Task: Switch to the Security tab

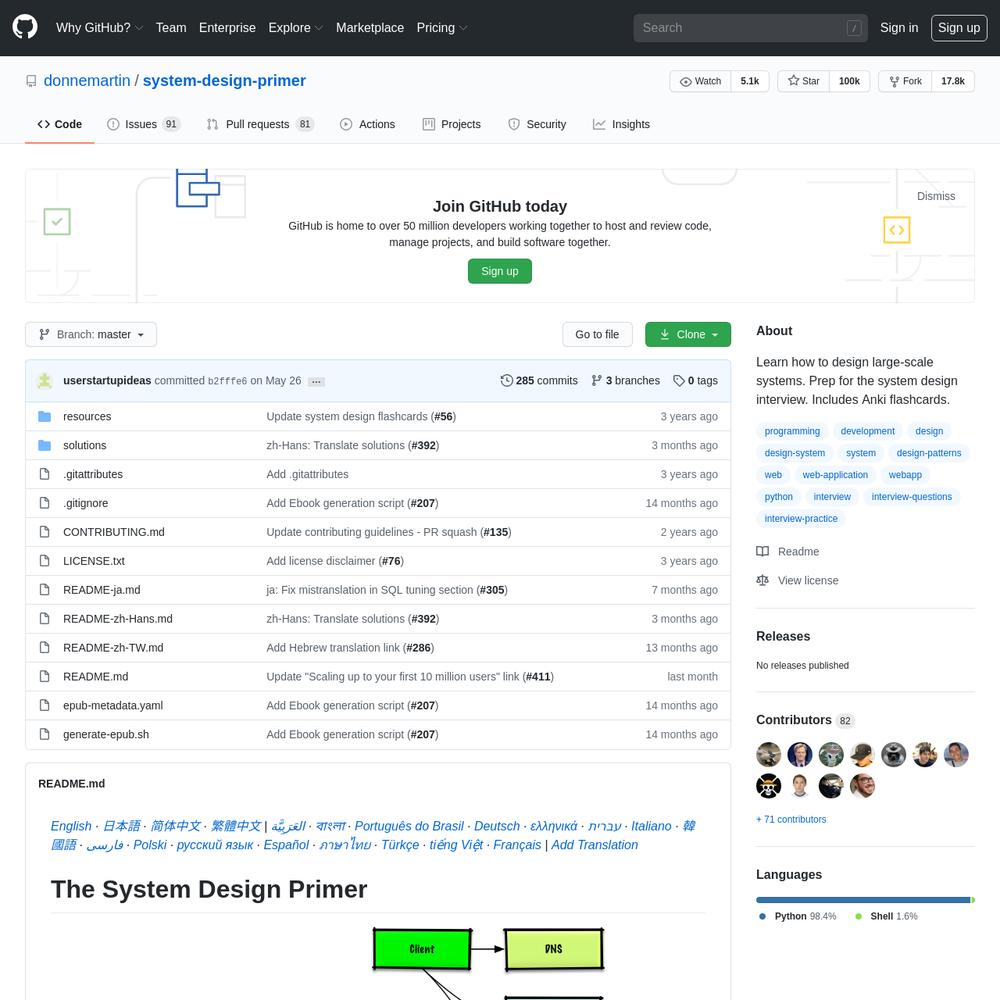Action: coord(537,124)
